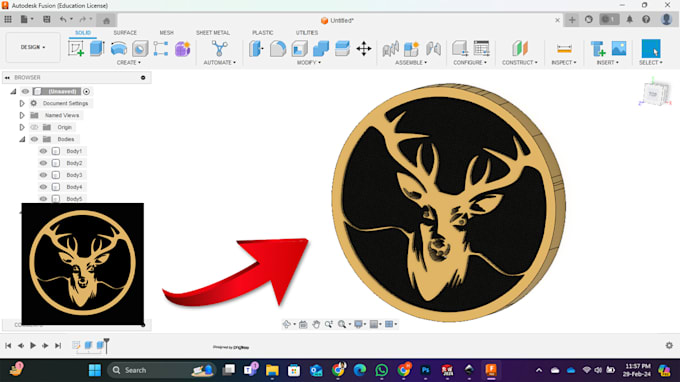Hide Body5 with its eye icon
The image size is (680, 382).
(x=43, y=199)
